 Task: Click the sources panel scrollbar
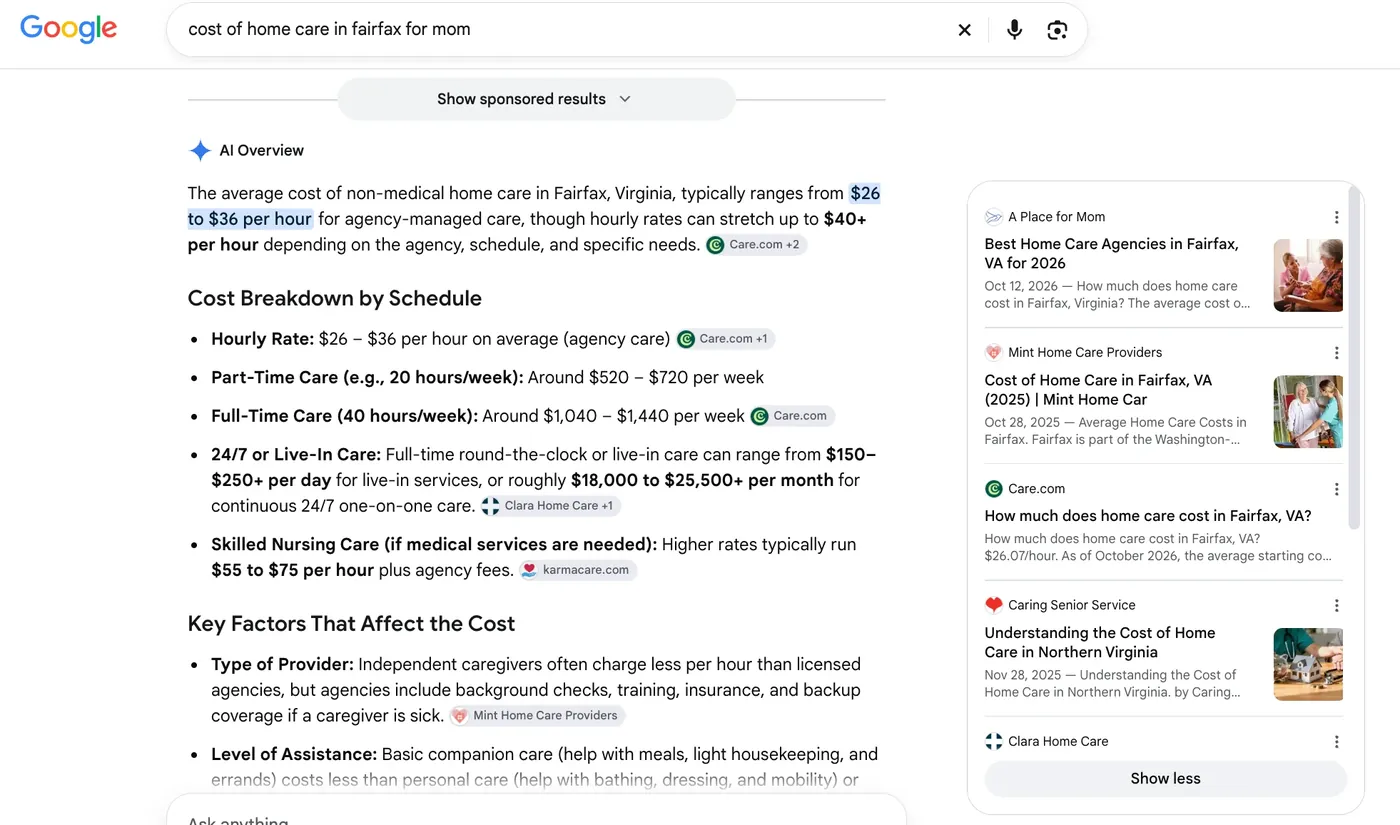point(1355,358)
